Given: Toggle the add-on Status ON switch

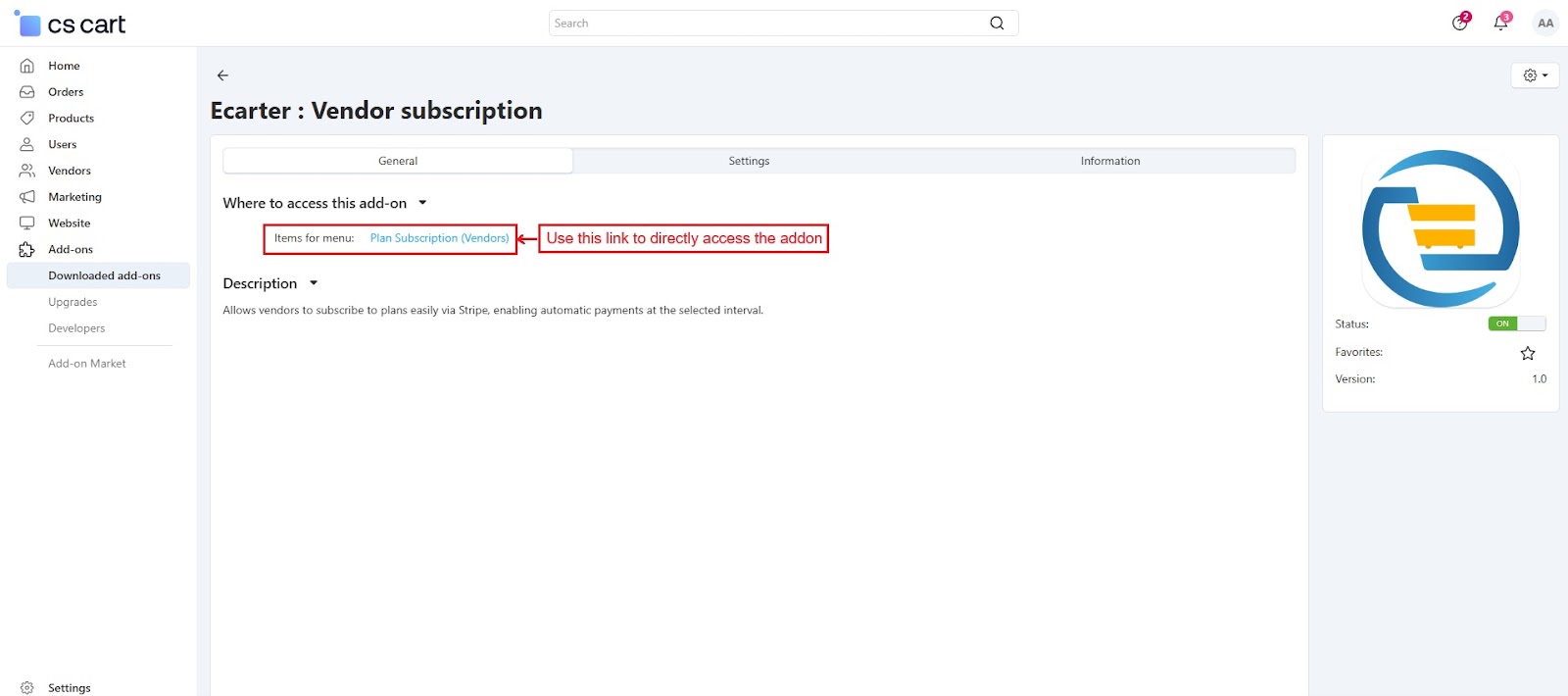Looking at the screenshot, I should coord(1516,323).
